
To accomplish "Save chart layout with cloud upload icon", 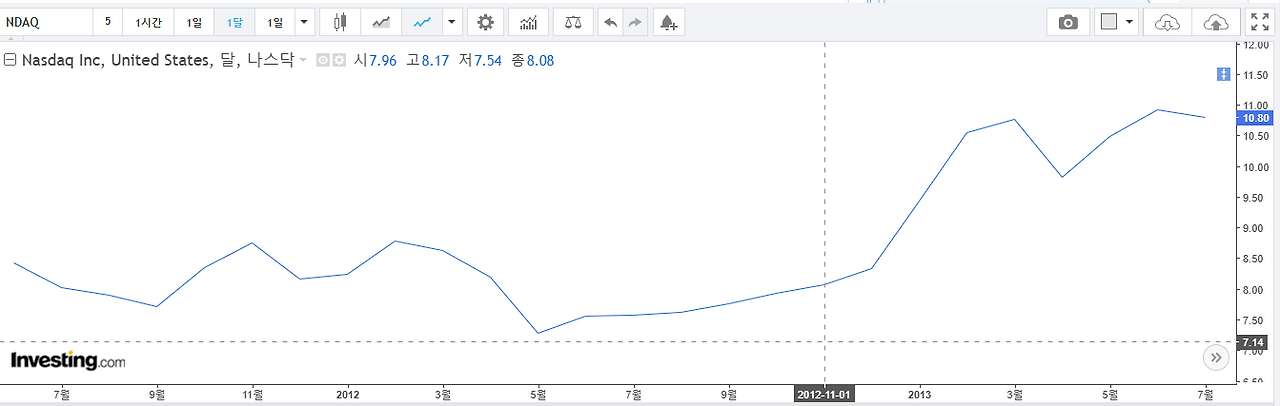I will coord(1215,22).
